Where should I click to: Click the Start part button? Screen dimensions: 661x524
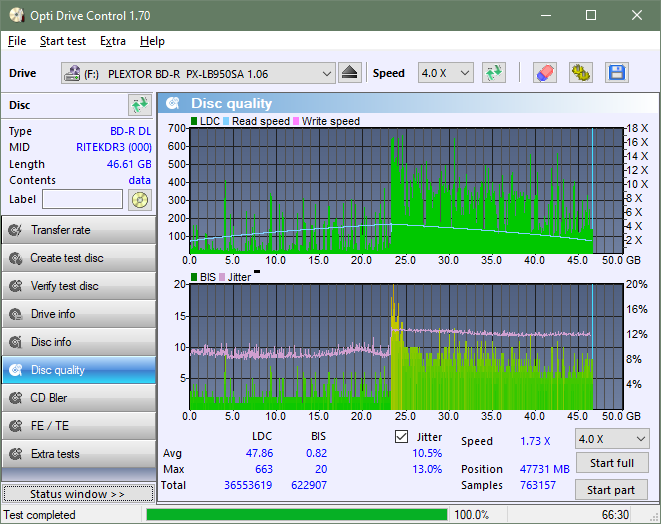coord(611,490)
